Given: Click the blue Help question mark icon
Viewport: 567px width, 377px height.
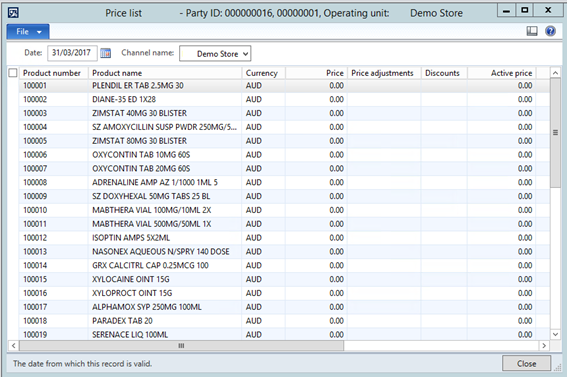Looking at the screenshot, I should tap(550, 31).
